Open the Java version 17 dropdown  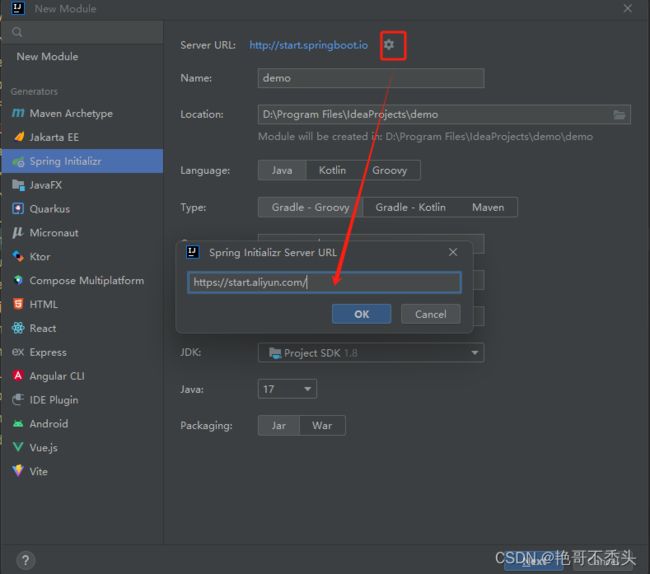[287, 389]
